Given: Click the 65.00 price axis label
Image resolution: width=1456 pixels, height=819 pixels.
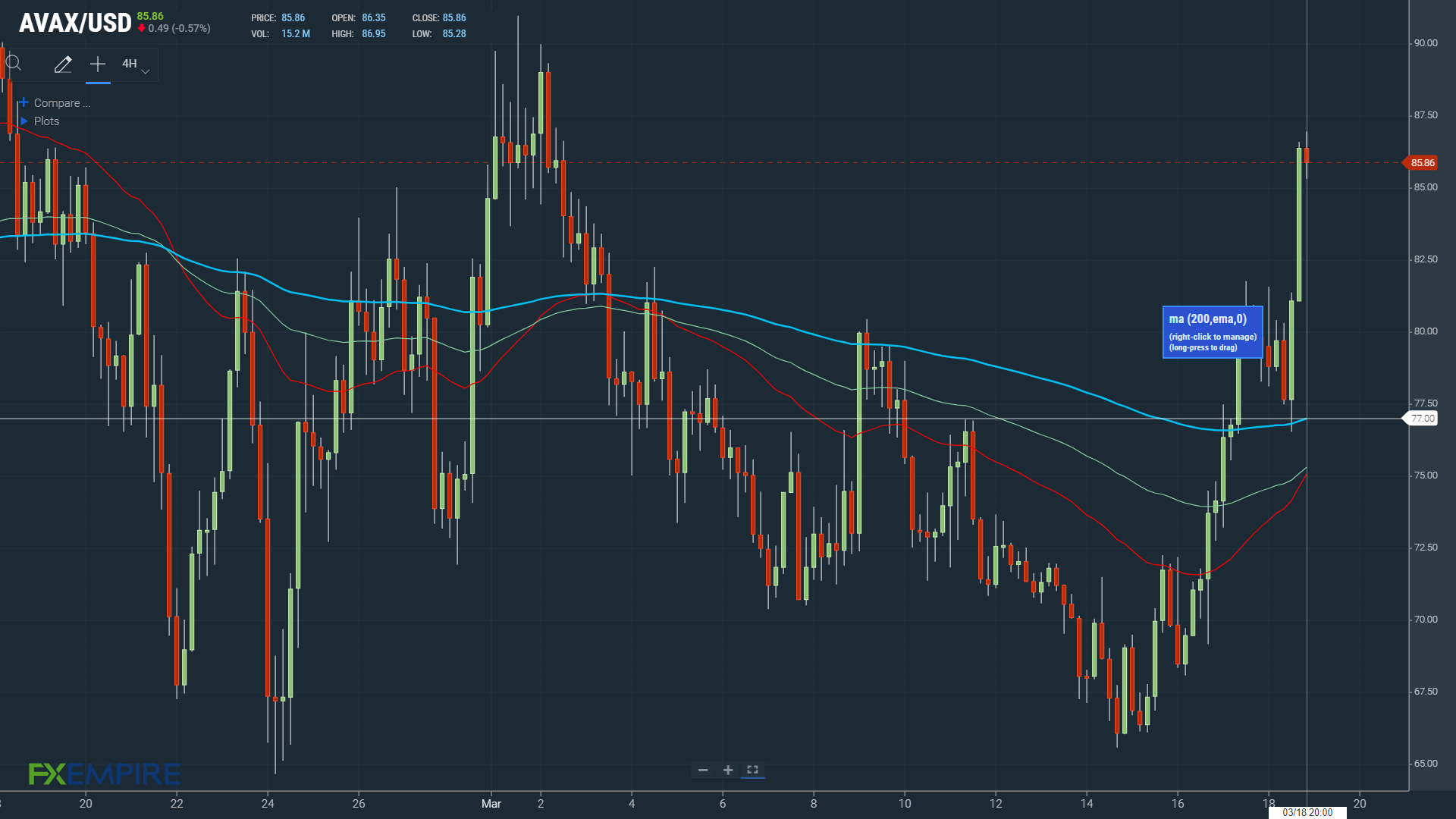Looking at the screenshot, I should coord(1426,764).
